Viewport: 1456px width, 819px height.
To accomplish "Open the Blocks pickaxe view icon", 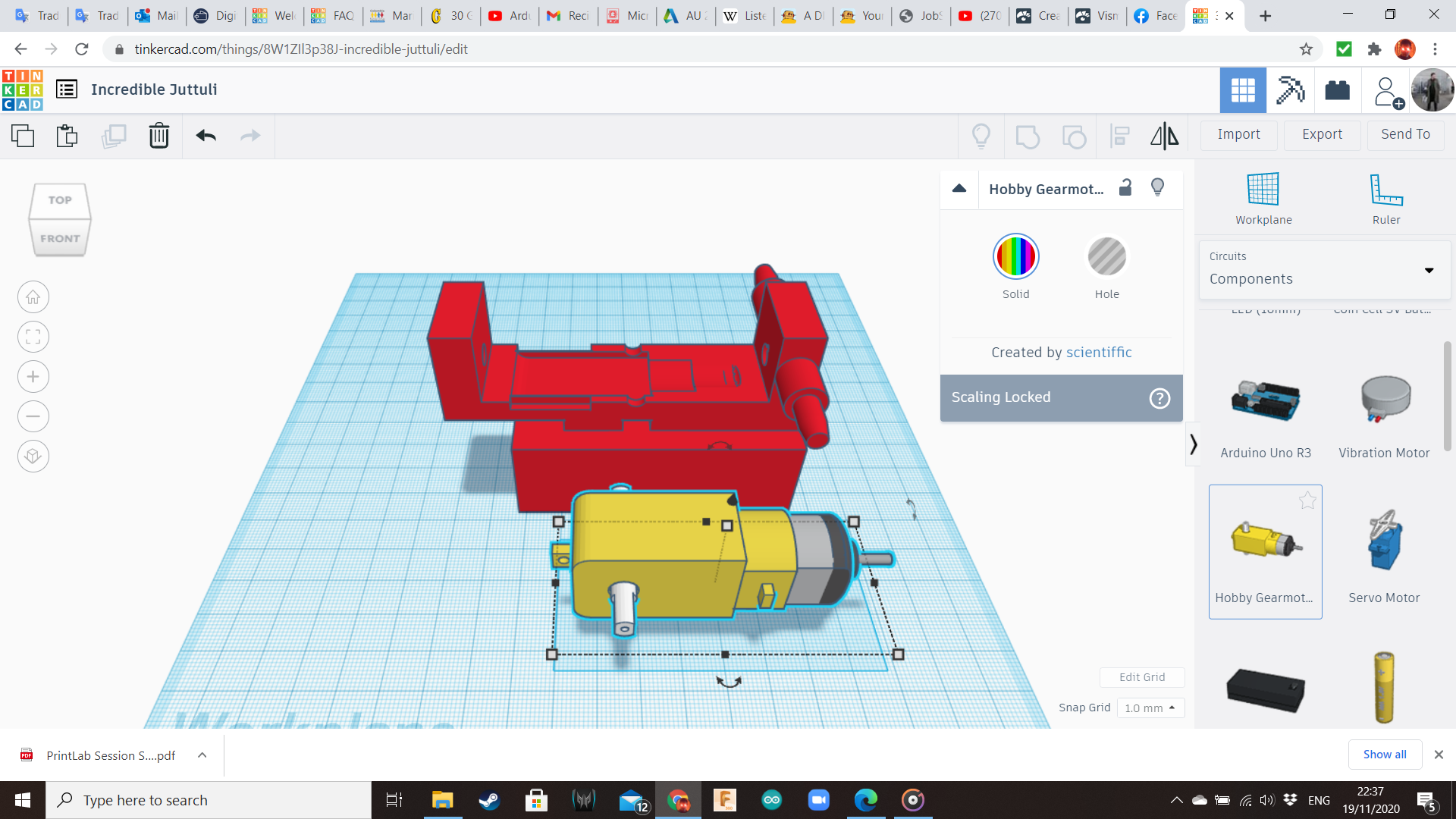I will (x=1290, y=90).
